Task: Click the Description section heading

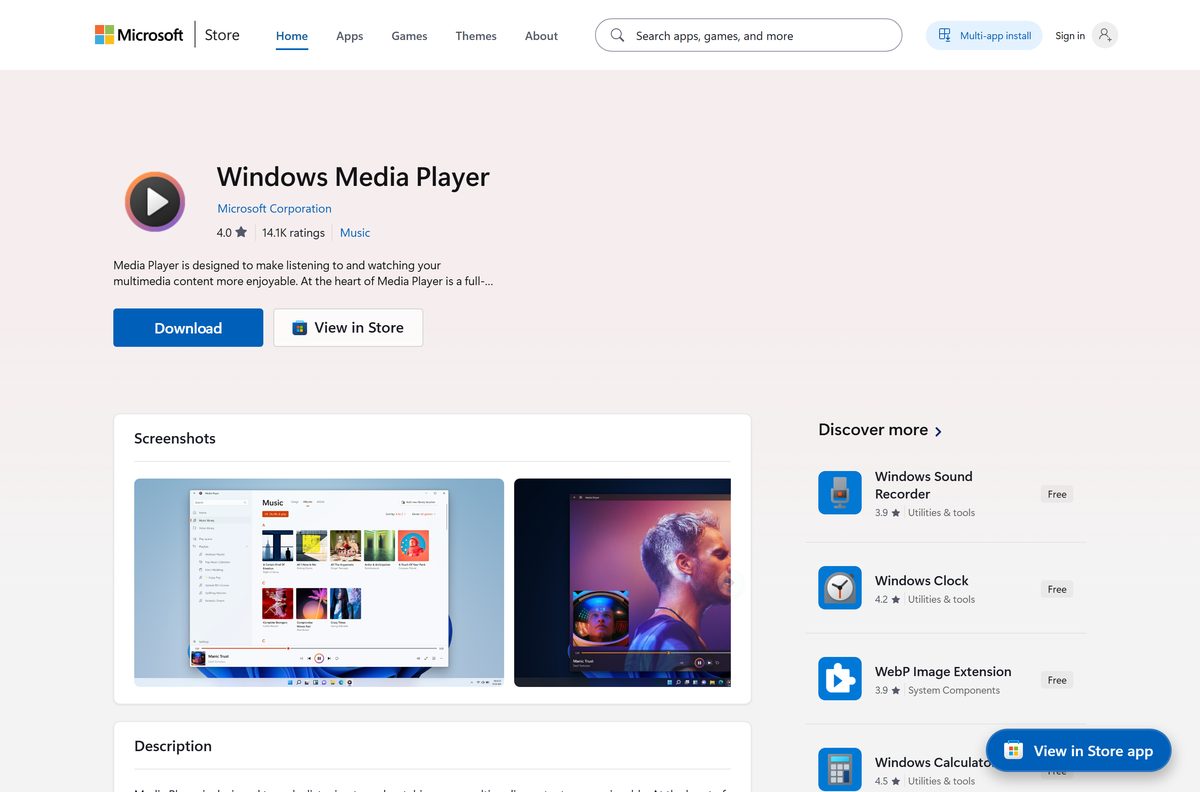Action: coord(173,746)
